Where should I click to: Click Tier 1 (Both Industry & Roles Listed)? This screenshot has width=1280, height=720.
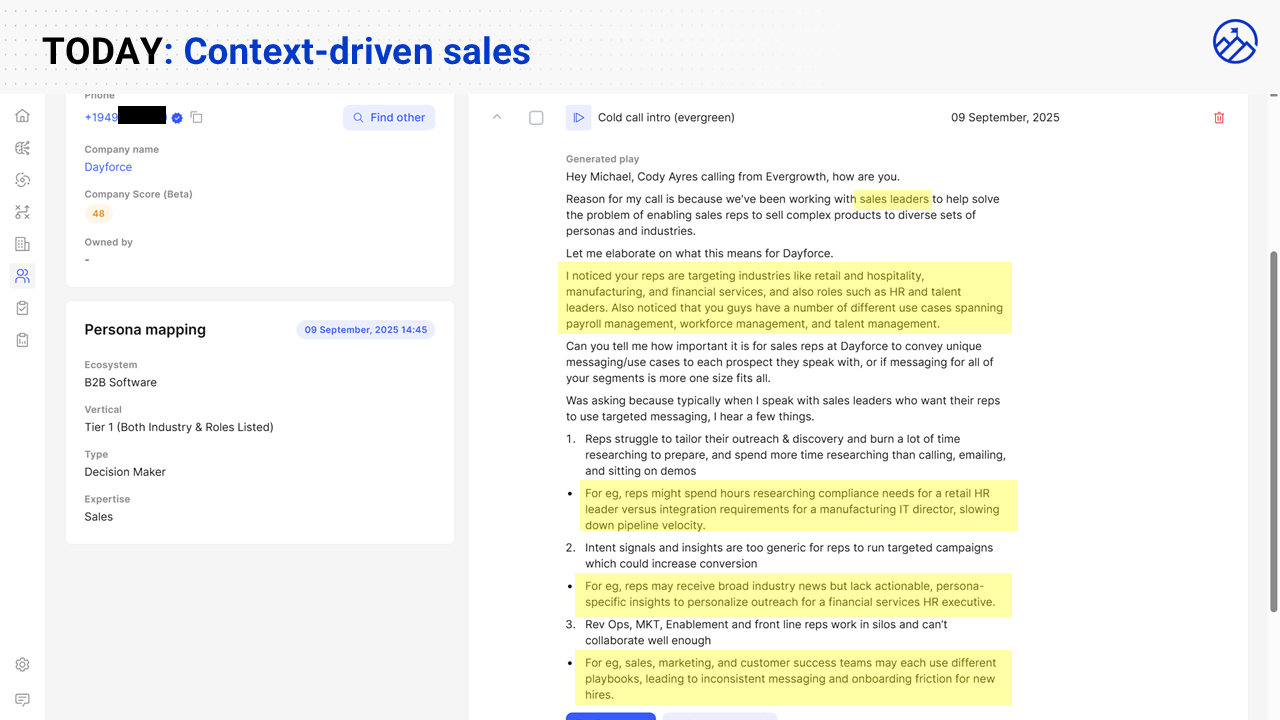[x=179, y=427]
